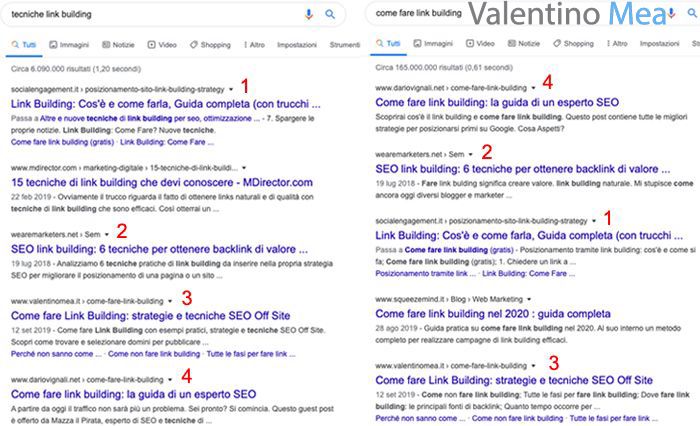Open the Altro menu in right results
Screen dimensions: 700x426
pyautogui.click(x=617, y=43)
